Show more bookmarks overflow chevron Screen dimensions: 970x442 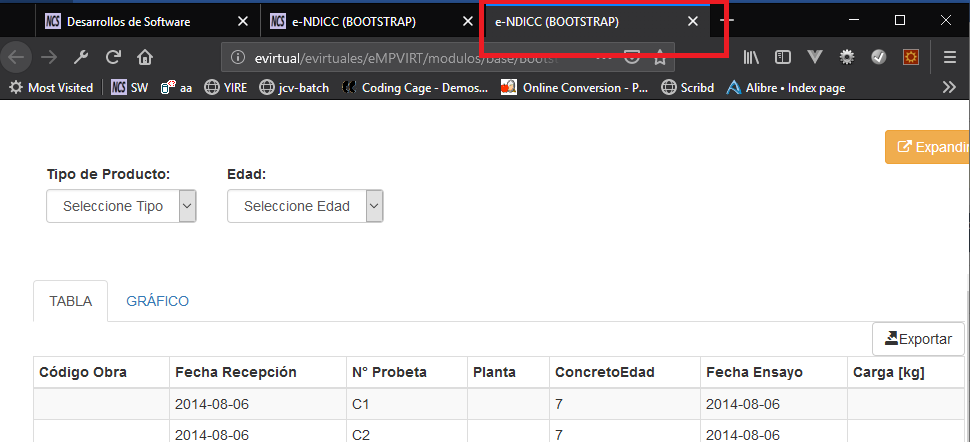point(949,88)
